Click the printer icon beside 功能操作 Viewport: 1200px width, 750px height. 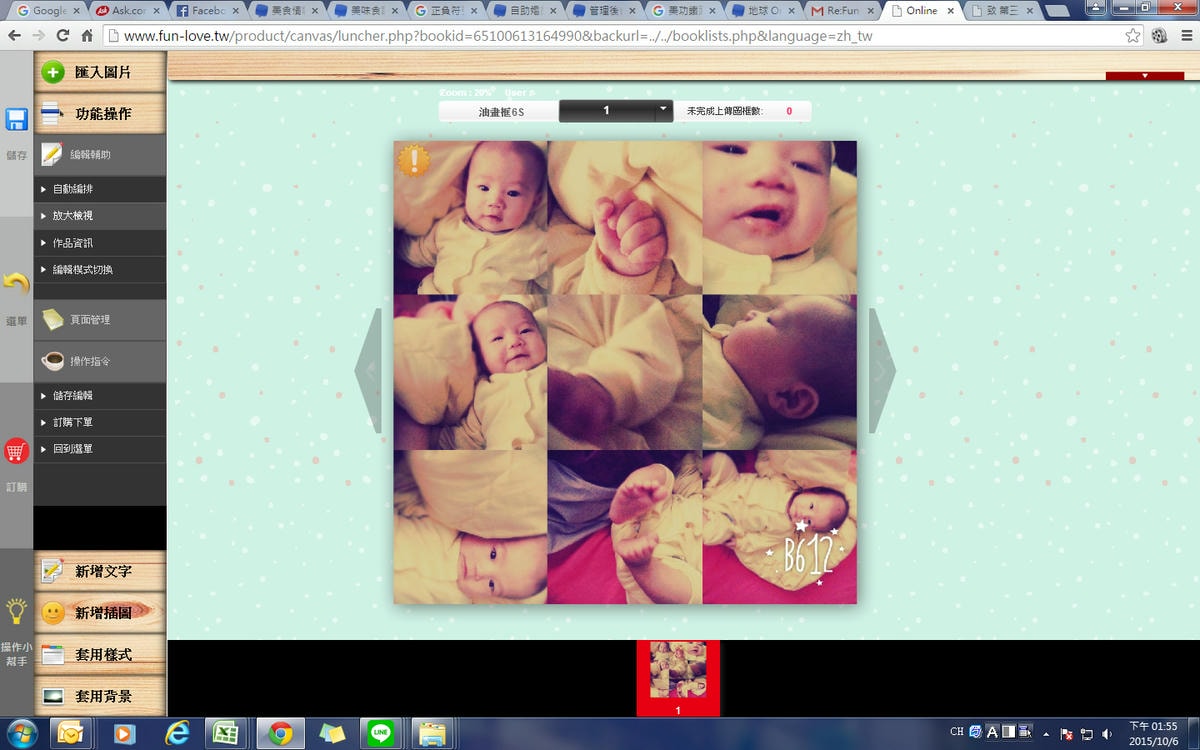click(53, 113)
